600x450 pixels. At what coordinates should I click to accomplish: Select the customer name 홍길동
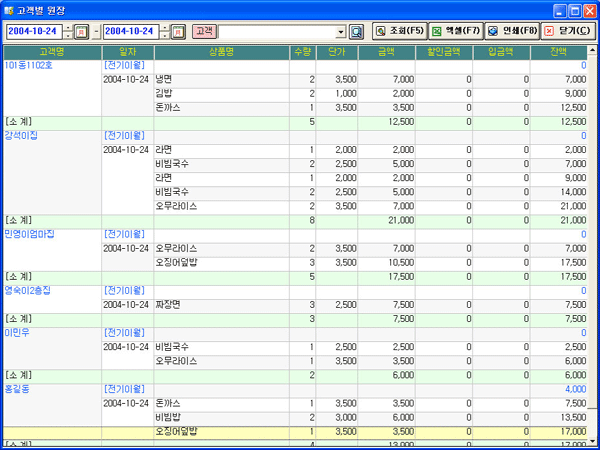coord(17,389)
